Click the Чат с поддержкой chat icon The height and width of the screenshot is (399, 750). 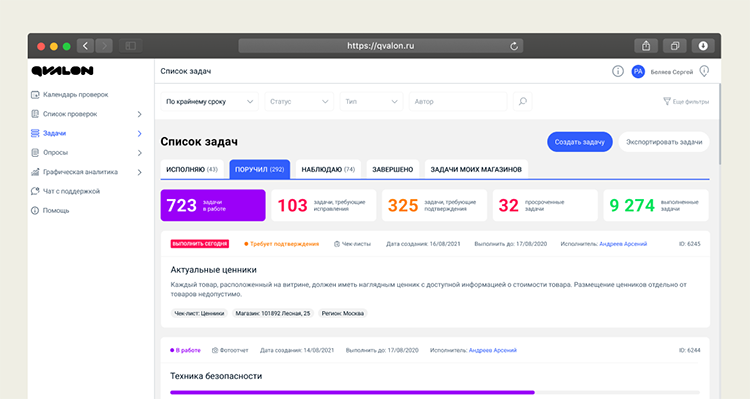[35, 191]
